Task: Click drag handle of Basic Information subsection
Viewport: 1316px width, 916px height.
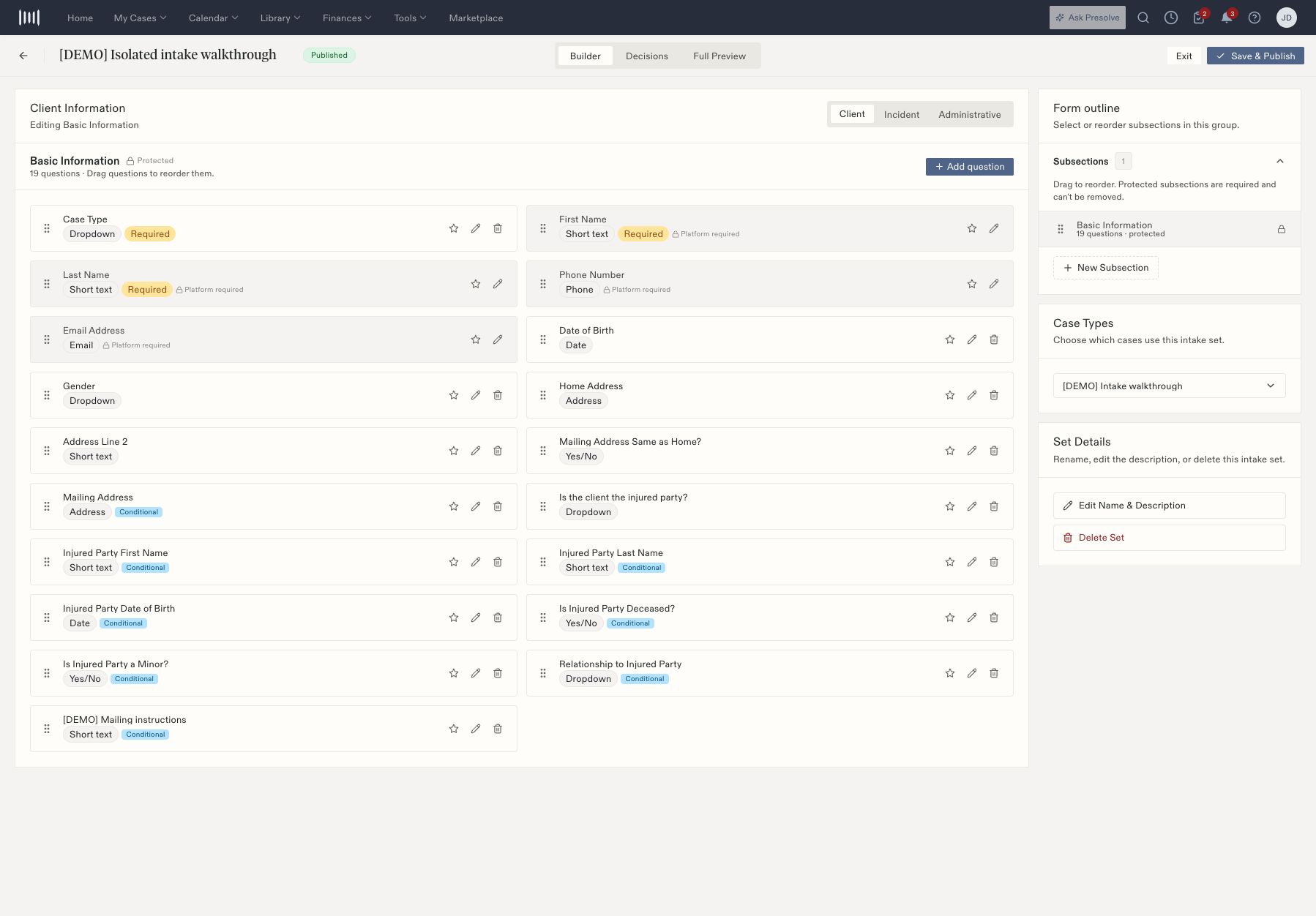Action: [x=1061, y=229]
